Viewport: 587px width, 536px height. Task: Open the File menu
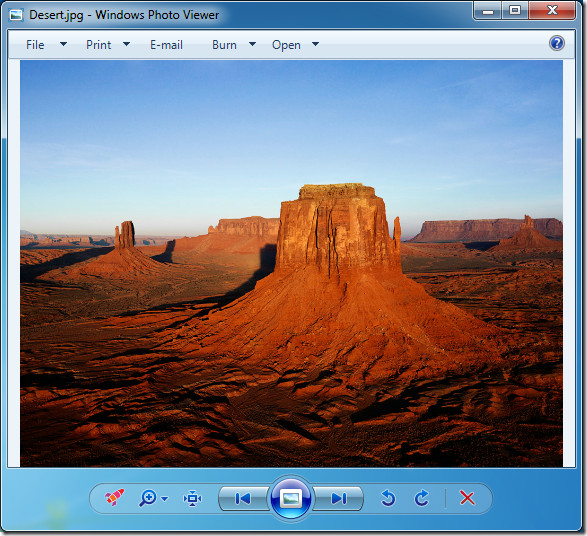[x=35, y=45]
